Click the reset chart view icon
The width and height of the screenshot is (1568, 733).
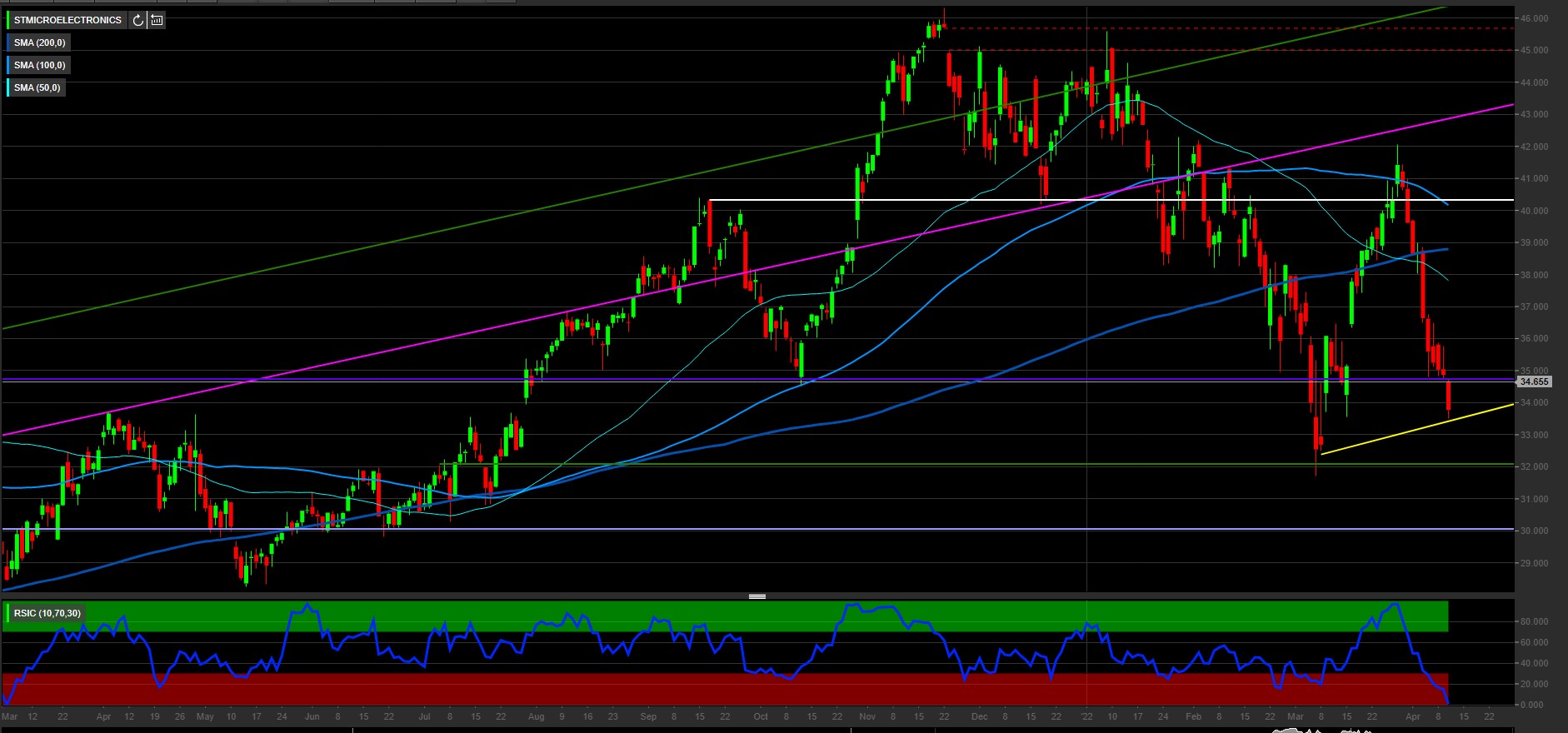point(157,20)
